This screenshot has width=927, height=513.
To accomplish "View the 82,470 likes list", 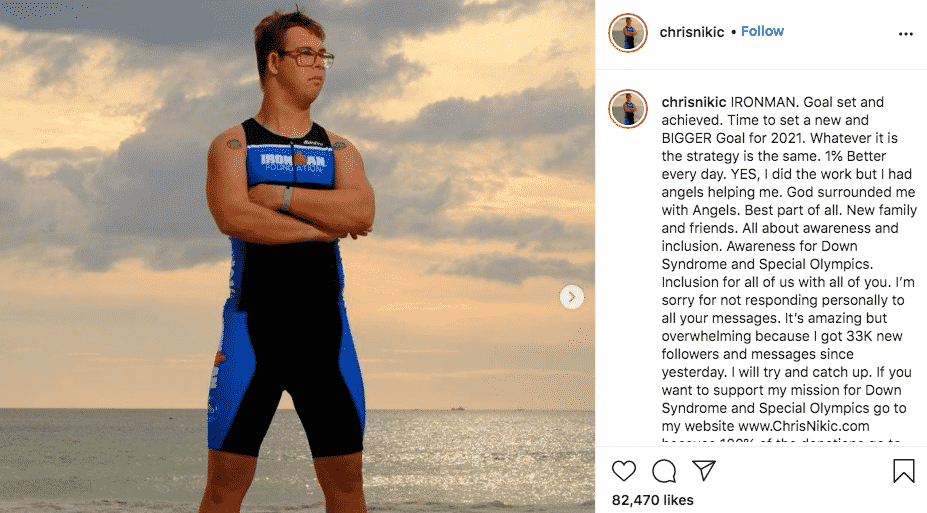I will (653, 500).
